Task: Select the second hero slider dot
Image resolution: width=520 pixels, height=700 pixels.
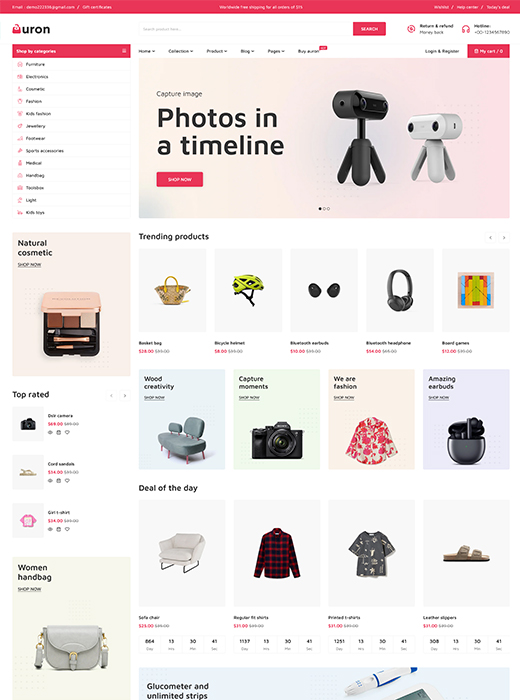Action: 324,208
